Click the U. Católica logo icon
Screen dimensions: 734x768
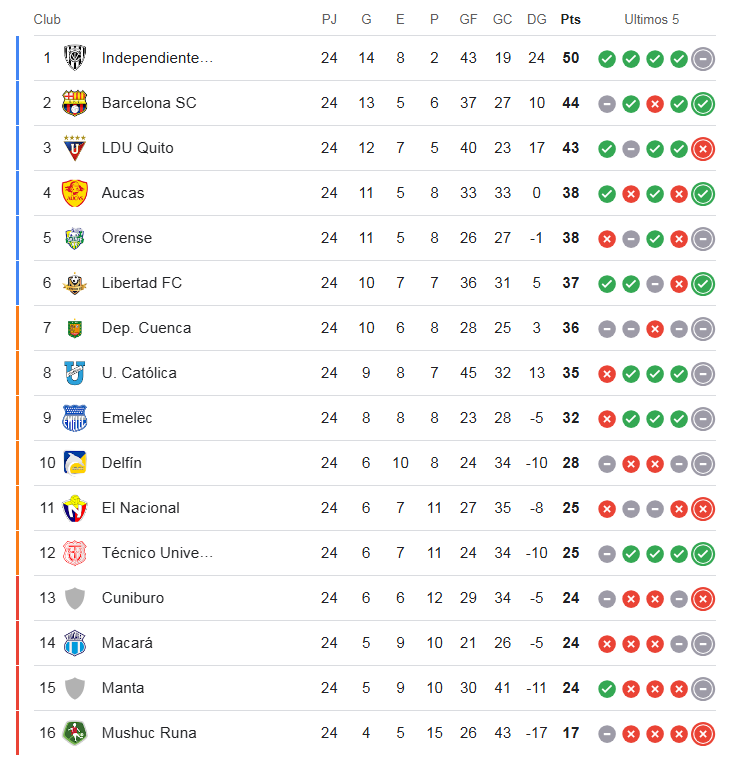(75, 373)
